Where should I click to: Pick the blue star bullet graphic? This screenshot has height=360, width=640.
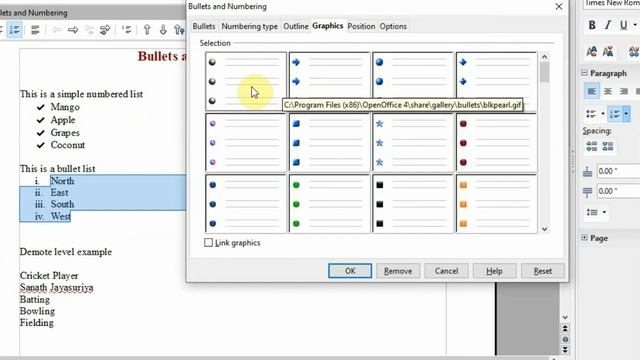point(413,142)
